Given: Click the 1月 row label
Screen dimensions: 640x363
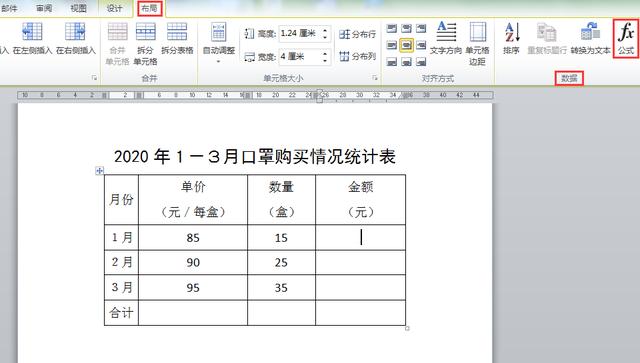Looking at the screenshot, I should coord(121,238).
